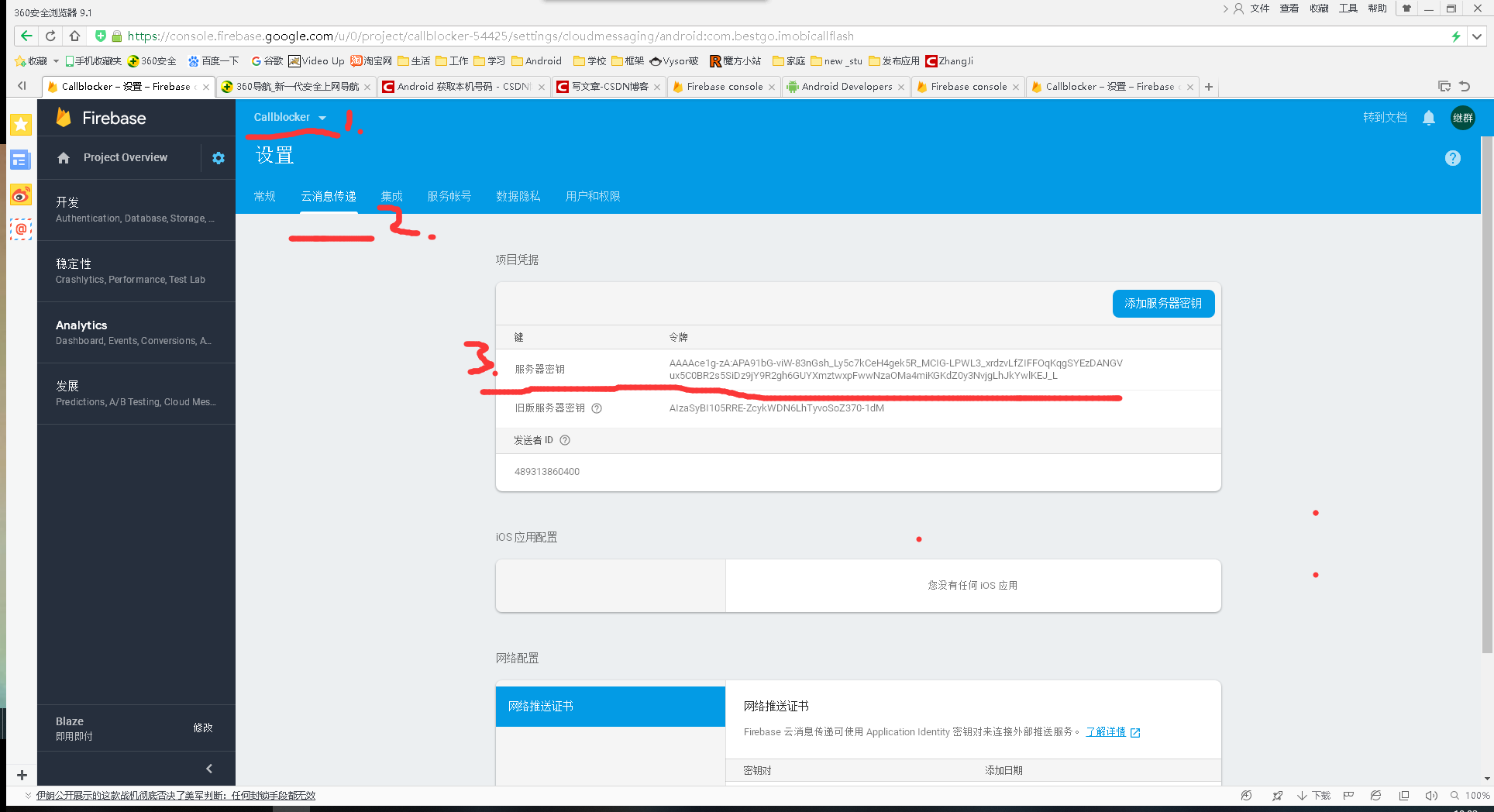1494x812 pixels.
Task: Open the Android bookmarks folder
Action: [x=536, y=61]
